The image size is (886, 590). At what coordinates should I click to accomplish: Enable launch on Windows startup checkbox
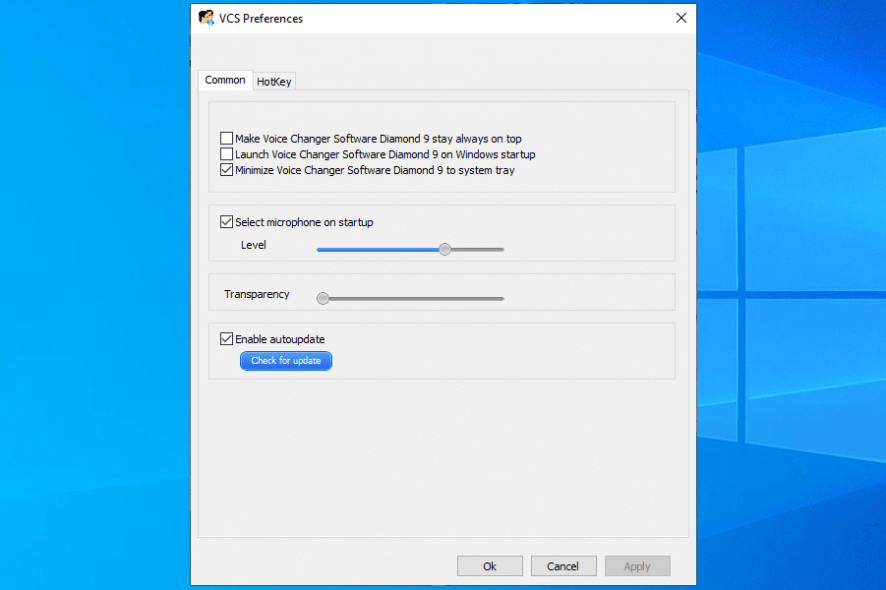tap(227, 154)
